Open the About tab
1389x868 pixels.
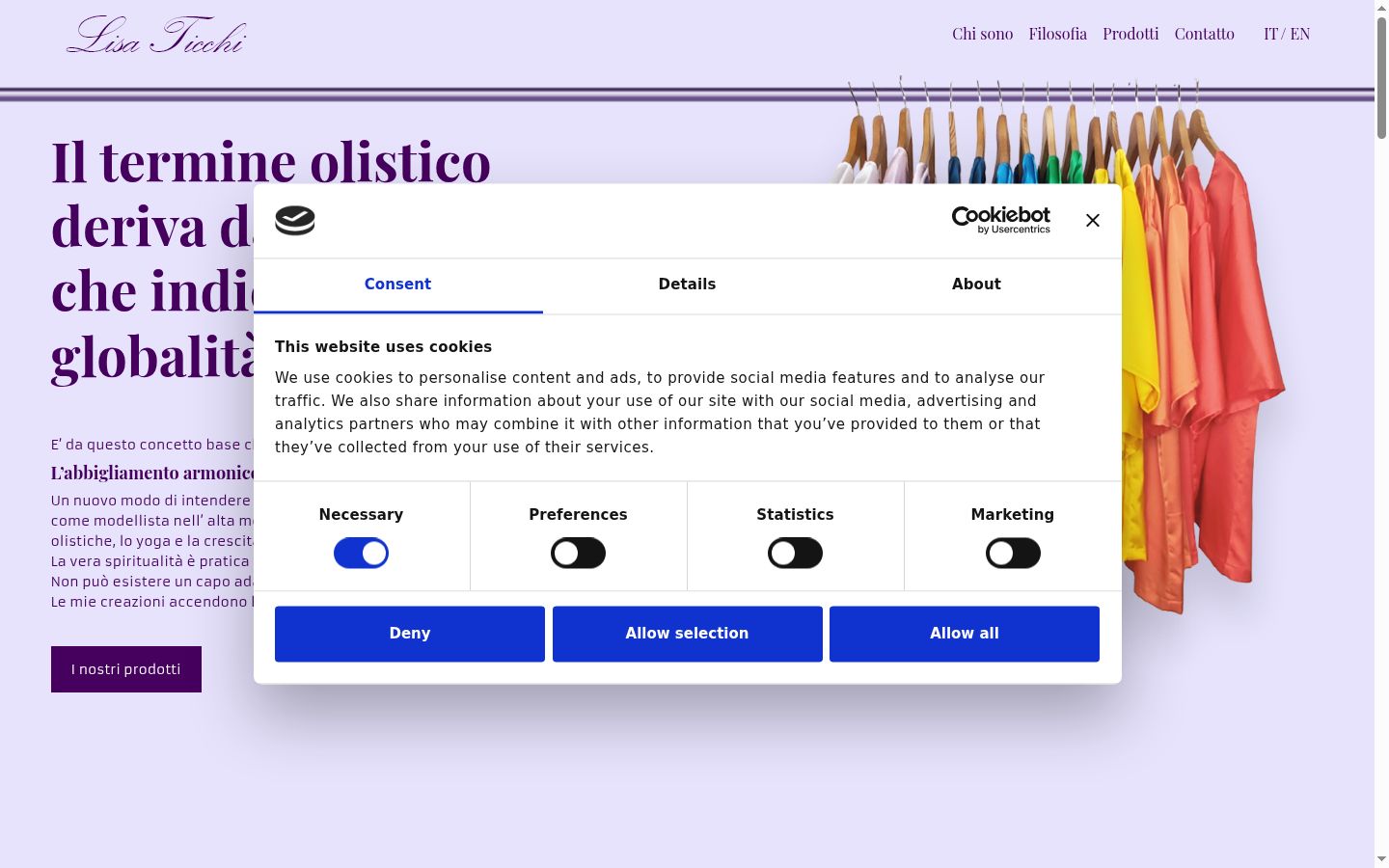(x=976, y=285)
